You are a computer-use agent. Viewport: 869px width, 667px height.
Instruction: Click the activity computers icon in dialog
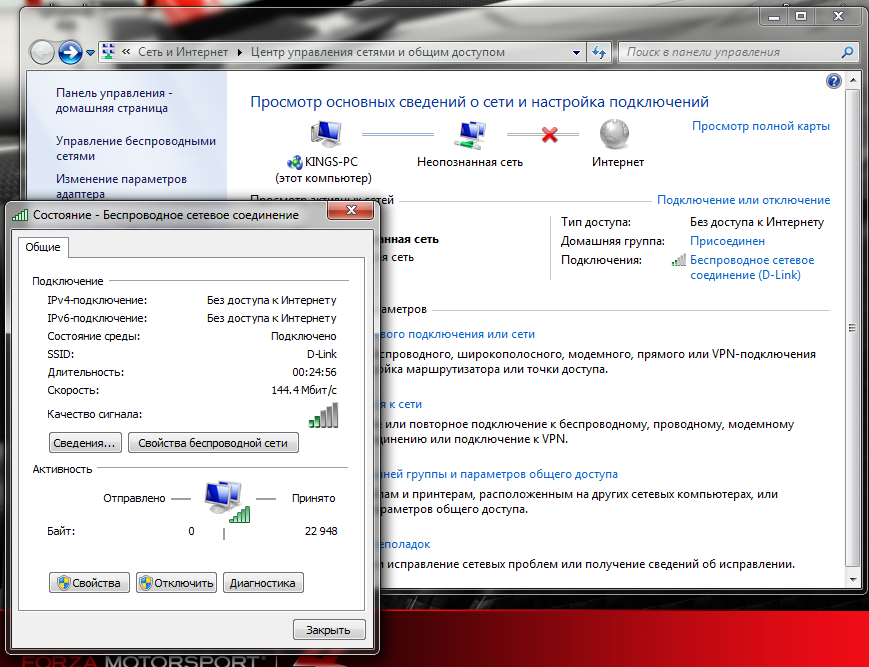[227, 501]
